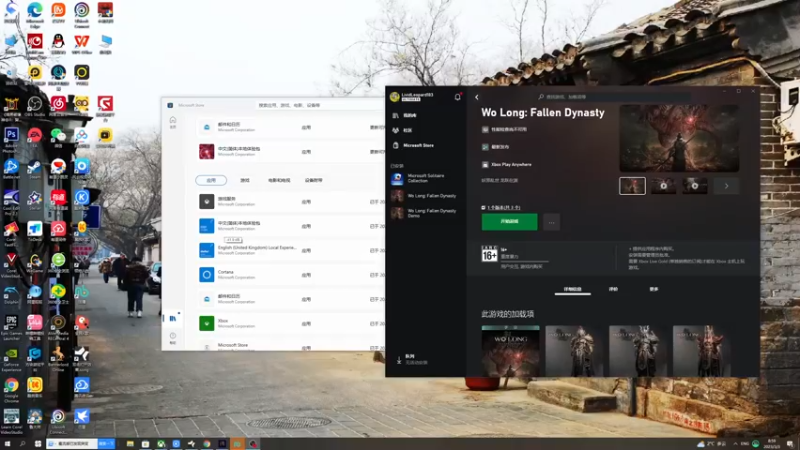800x450 pixels.
Task: Open Home in Microsoft Store sidebar
Action: (172, 122)
